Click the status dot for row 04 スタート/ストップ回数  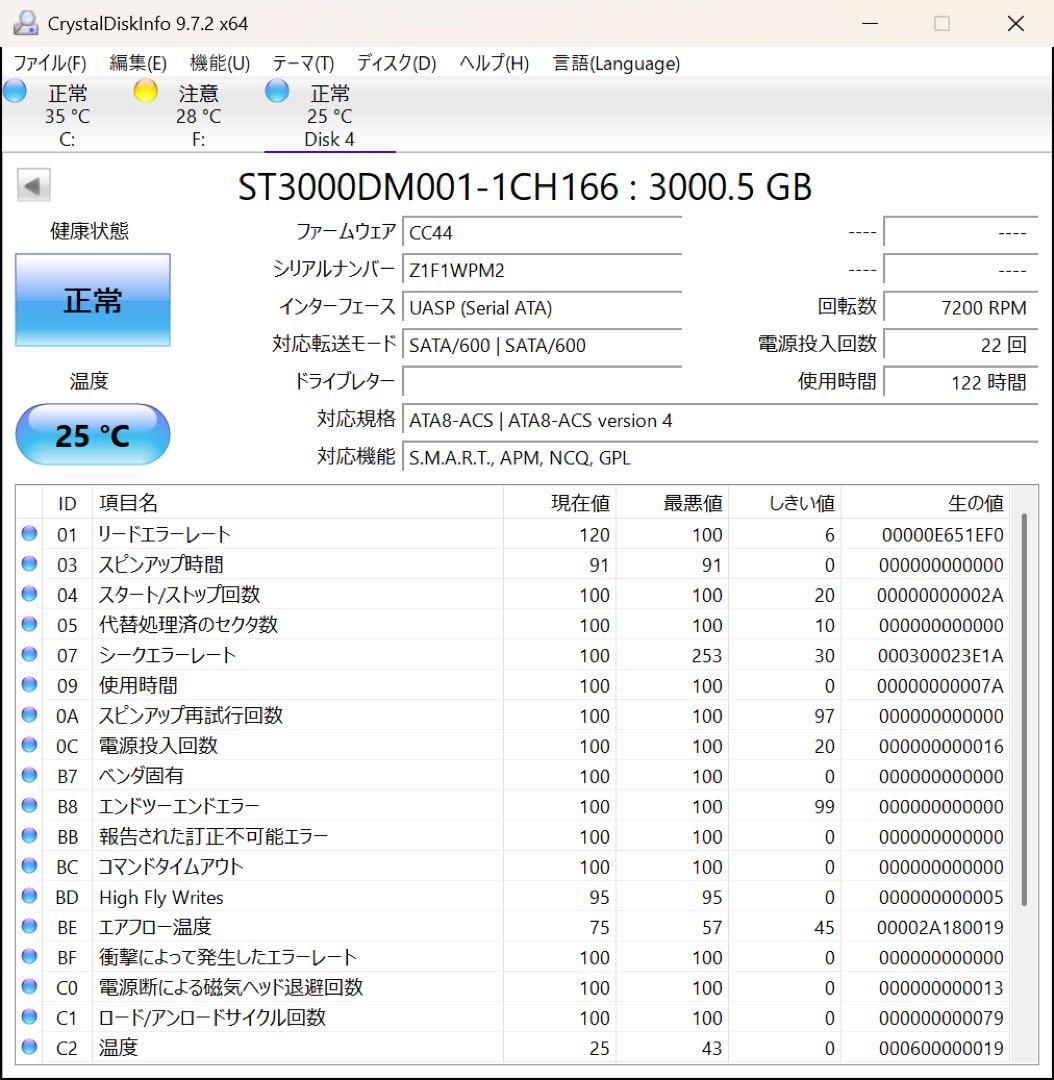(x=29, y=594)
